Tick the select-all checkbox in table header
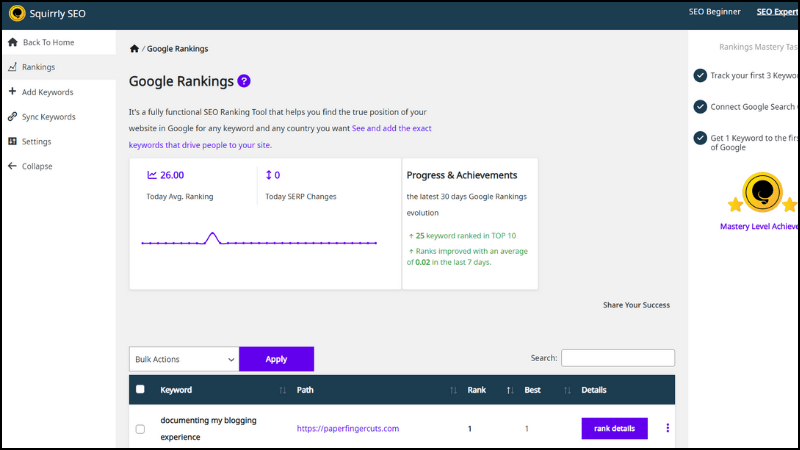The height and width of the screenshot is (450, 800). click(140, 389)
